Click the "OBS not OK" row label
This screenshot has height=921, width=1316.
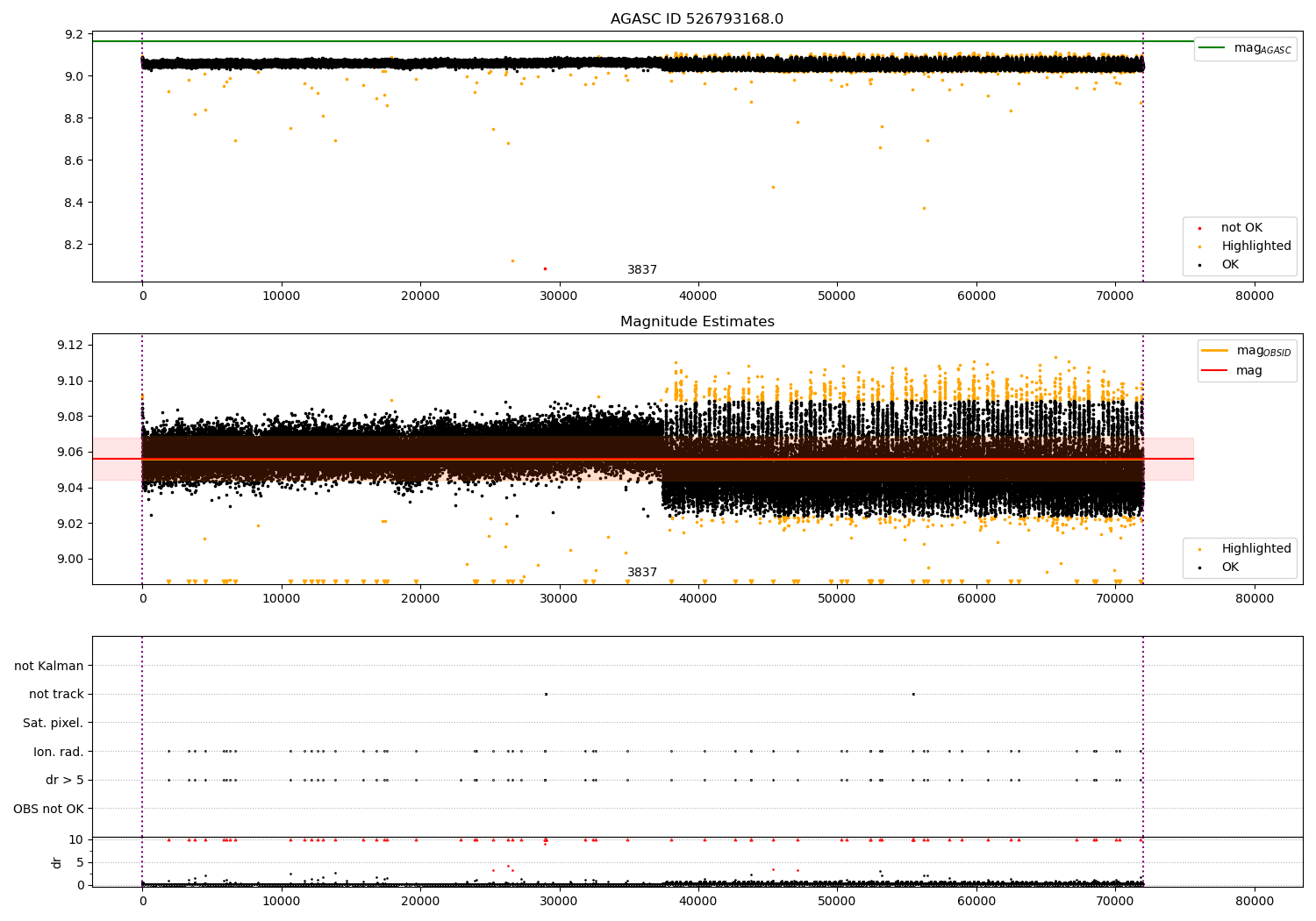(48, 810)
